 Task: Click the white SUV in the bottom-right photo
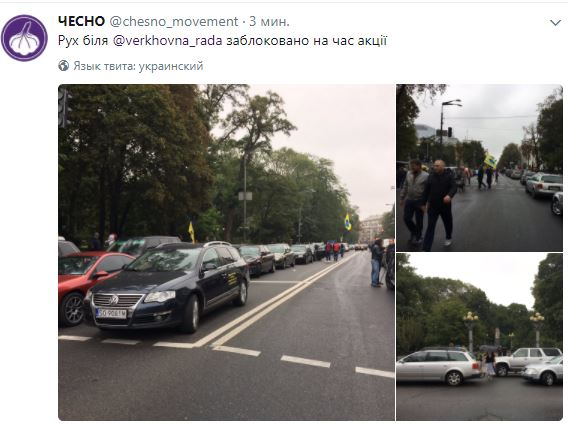[525, 360]
